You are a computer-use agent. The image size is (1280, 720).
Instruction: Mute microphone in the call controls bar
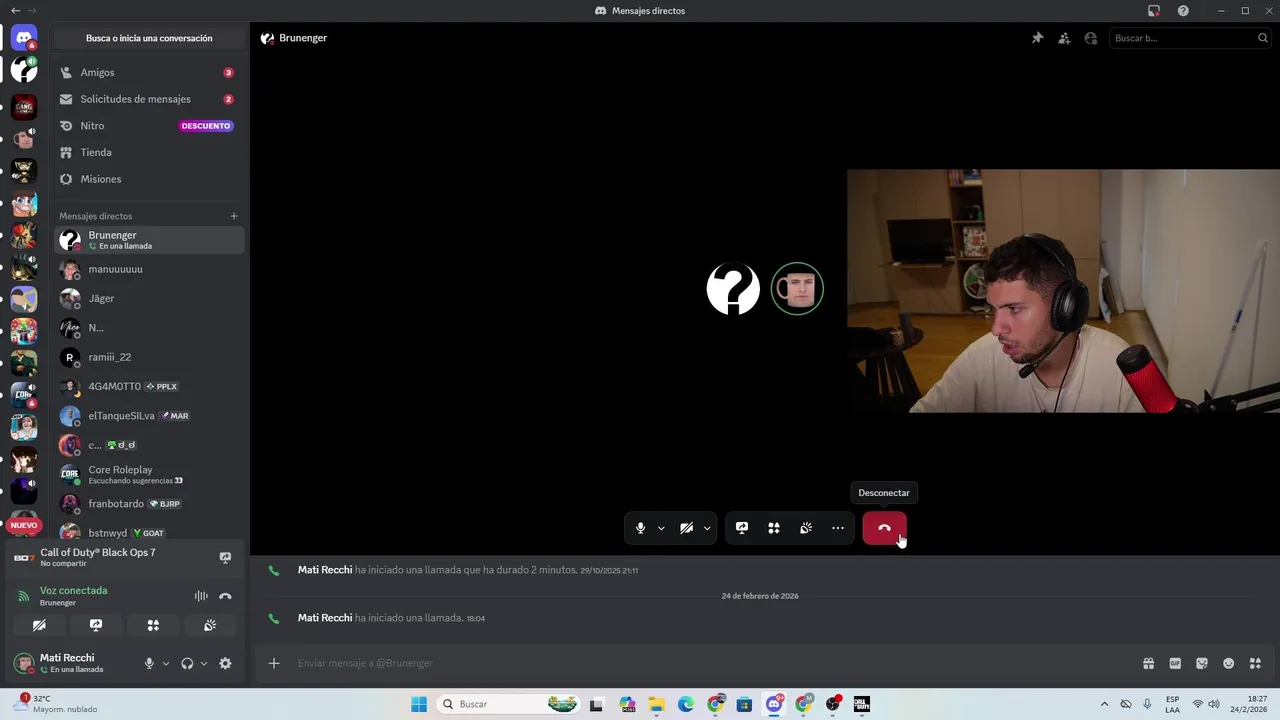click(641, 528)
